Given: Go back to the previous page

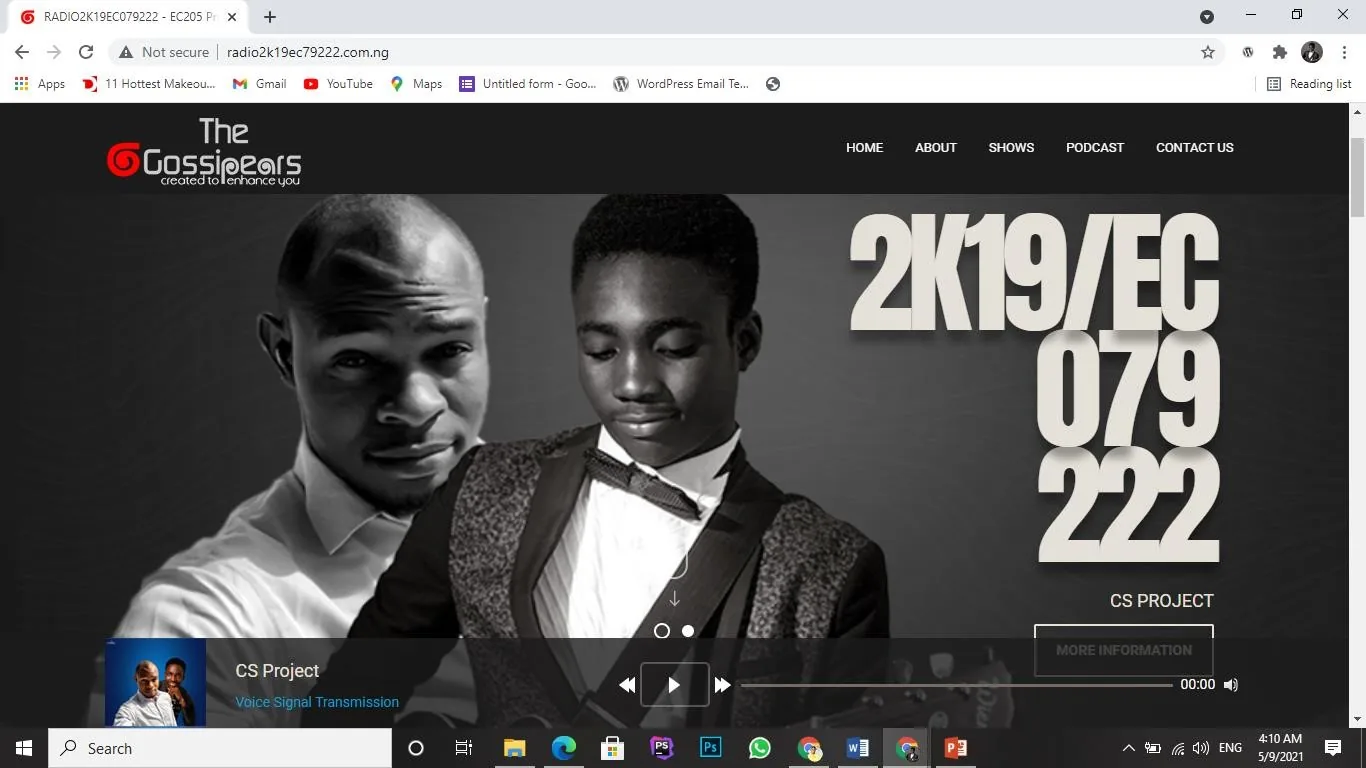Looking at the screenshot, I should pyautogui.click(x=22, y=52).
